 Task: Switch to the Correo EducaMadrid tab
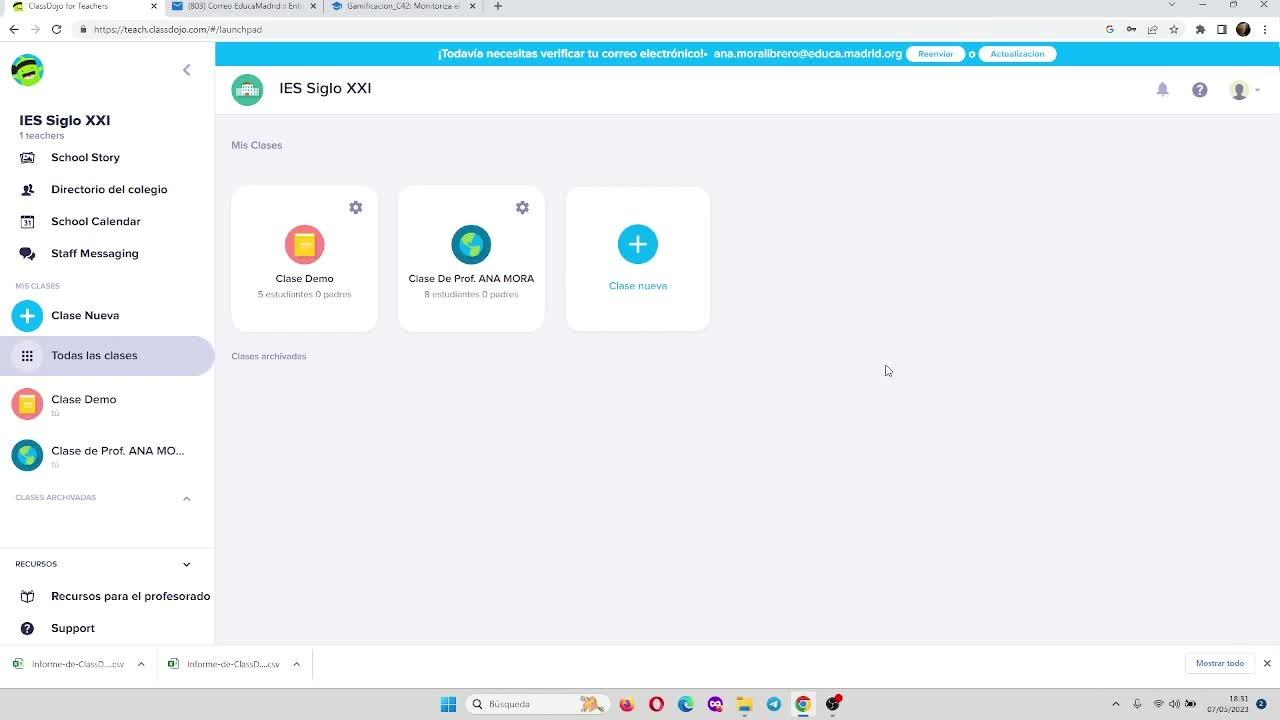(x=245, y=6)
